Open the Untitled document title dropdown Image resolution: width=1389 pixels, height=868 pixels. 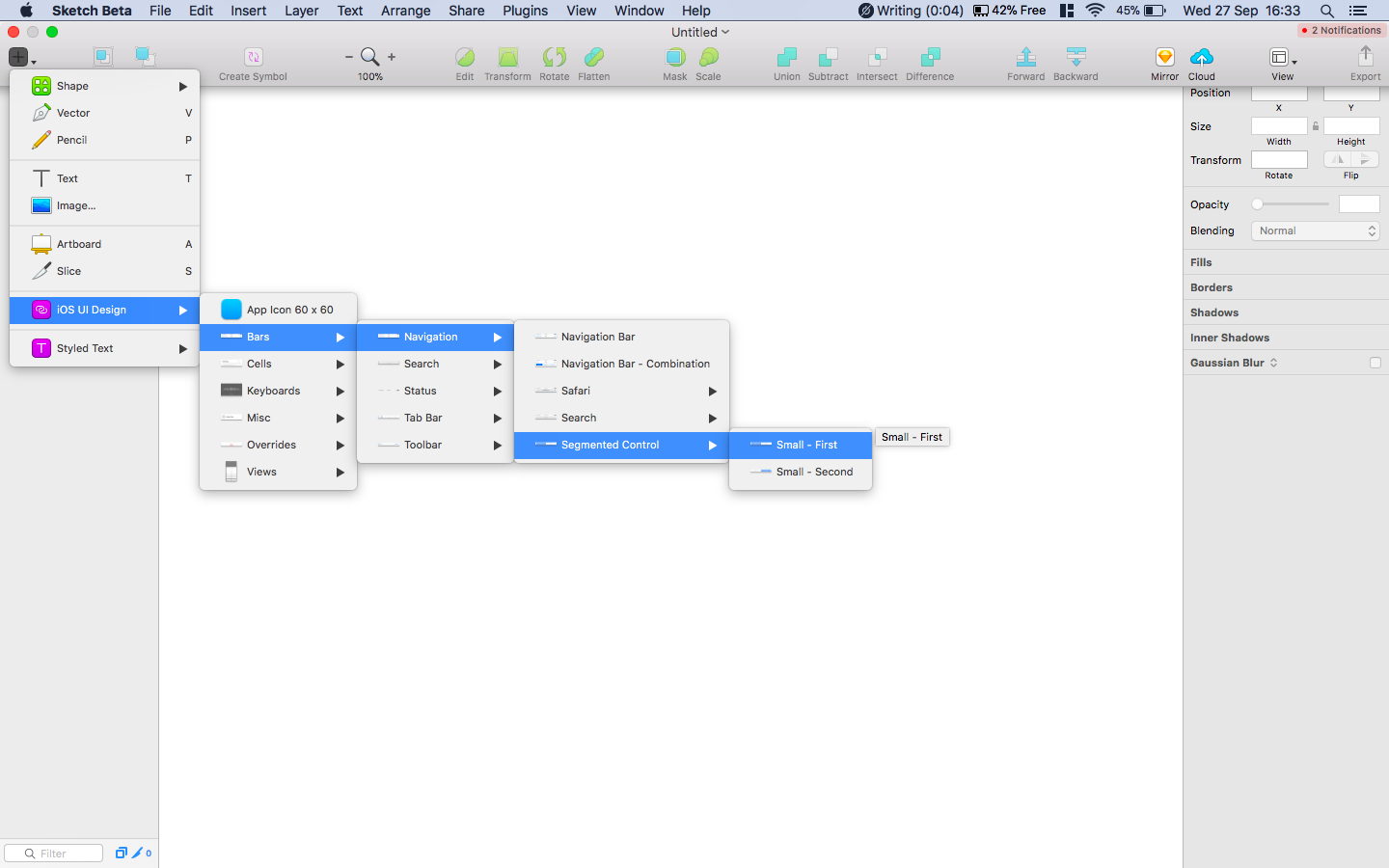tap(700, 32)
